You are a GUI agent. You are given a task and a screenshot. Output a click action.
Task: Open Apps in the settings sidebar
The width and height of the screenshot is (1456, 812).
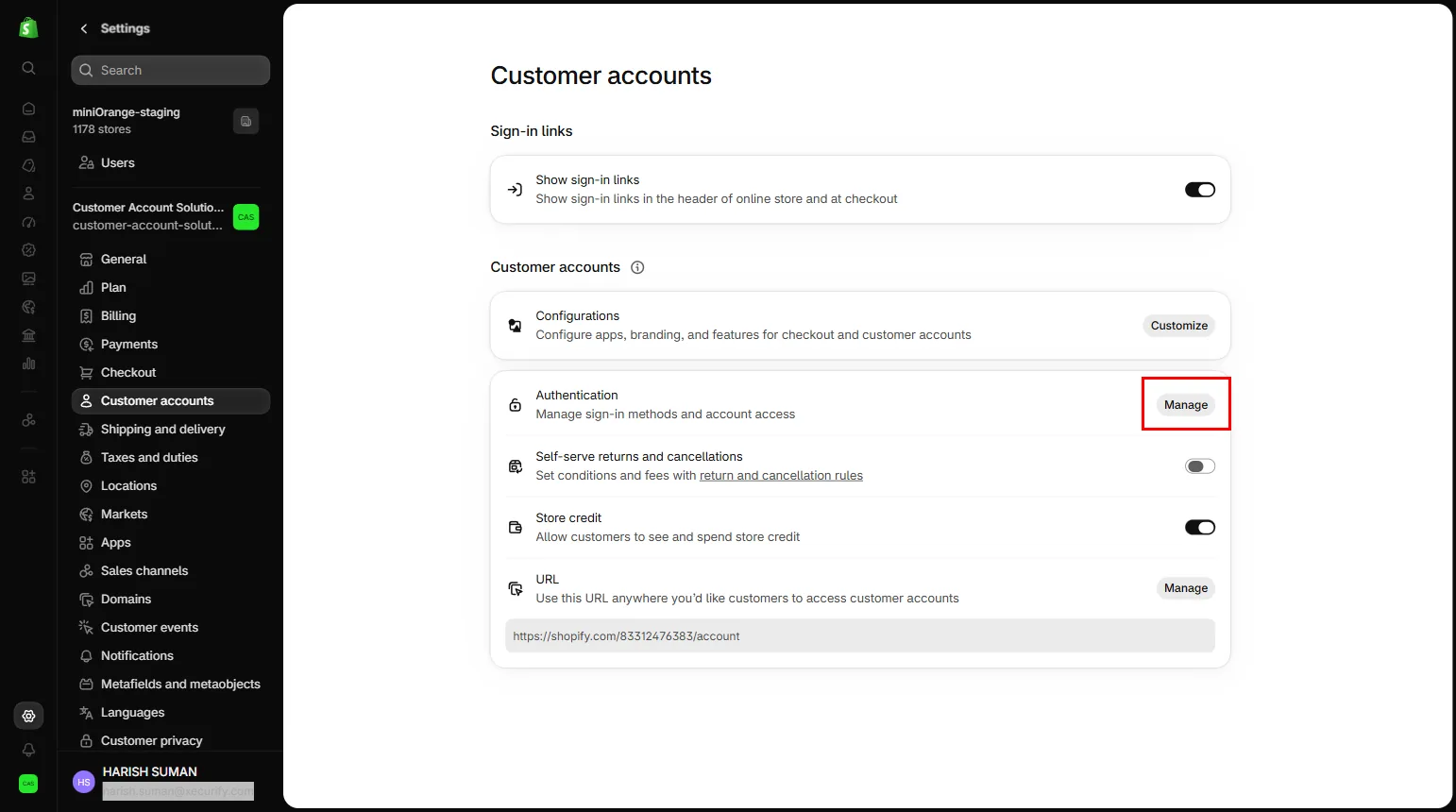point(171,542)
